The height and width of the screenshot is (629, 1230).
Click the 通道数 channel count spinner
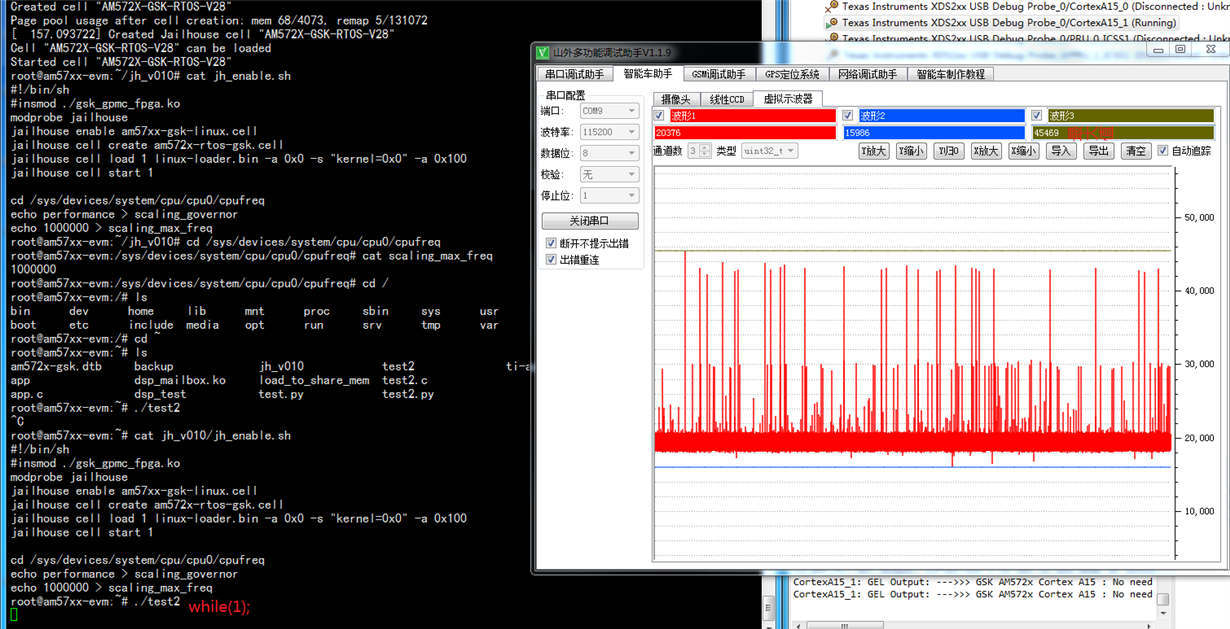(699, 151)
